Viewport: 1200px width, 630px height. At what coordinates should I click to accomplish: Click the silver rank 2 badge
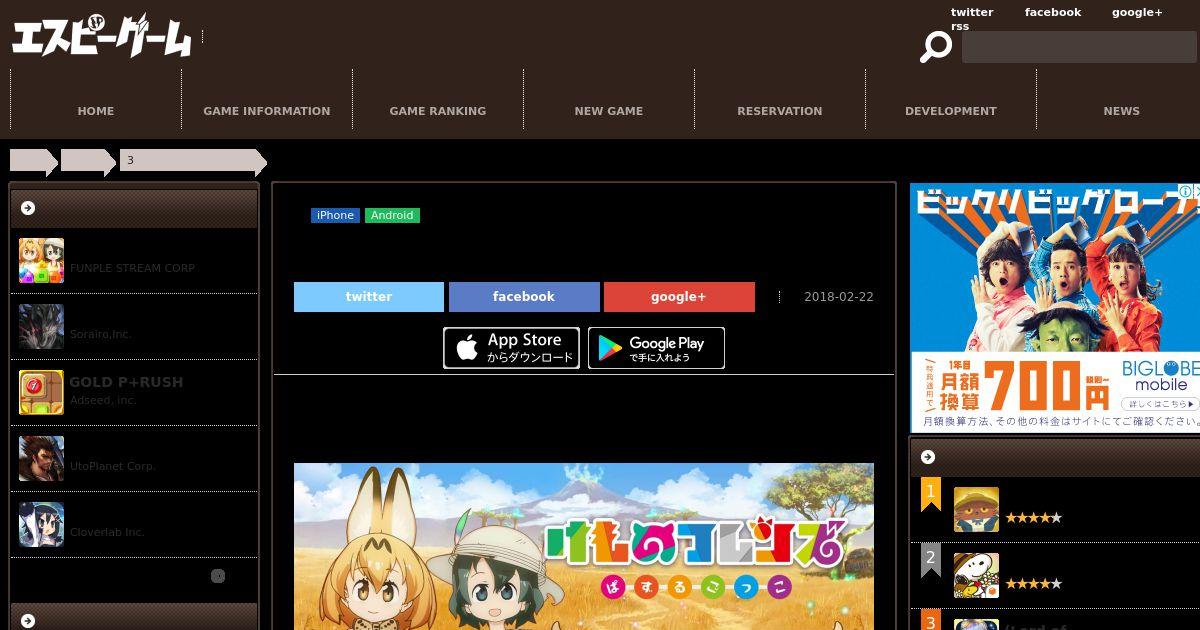pos(931,560)
